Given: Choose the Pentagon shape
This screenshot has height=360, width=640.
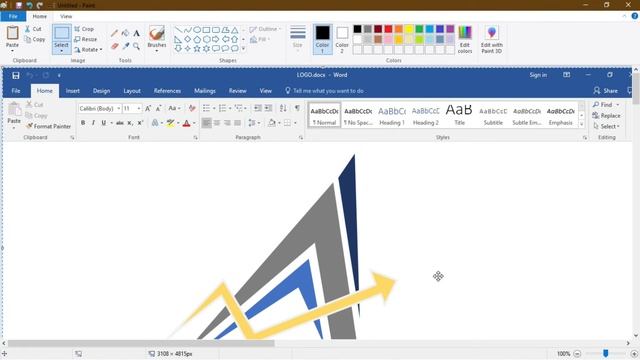Looking at the screenshot, I should 197,39.
